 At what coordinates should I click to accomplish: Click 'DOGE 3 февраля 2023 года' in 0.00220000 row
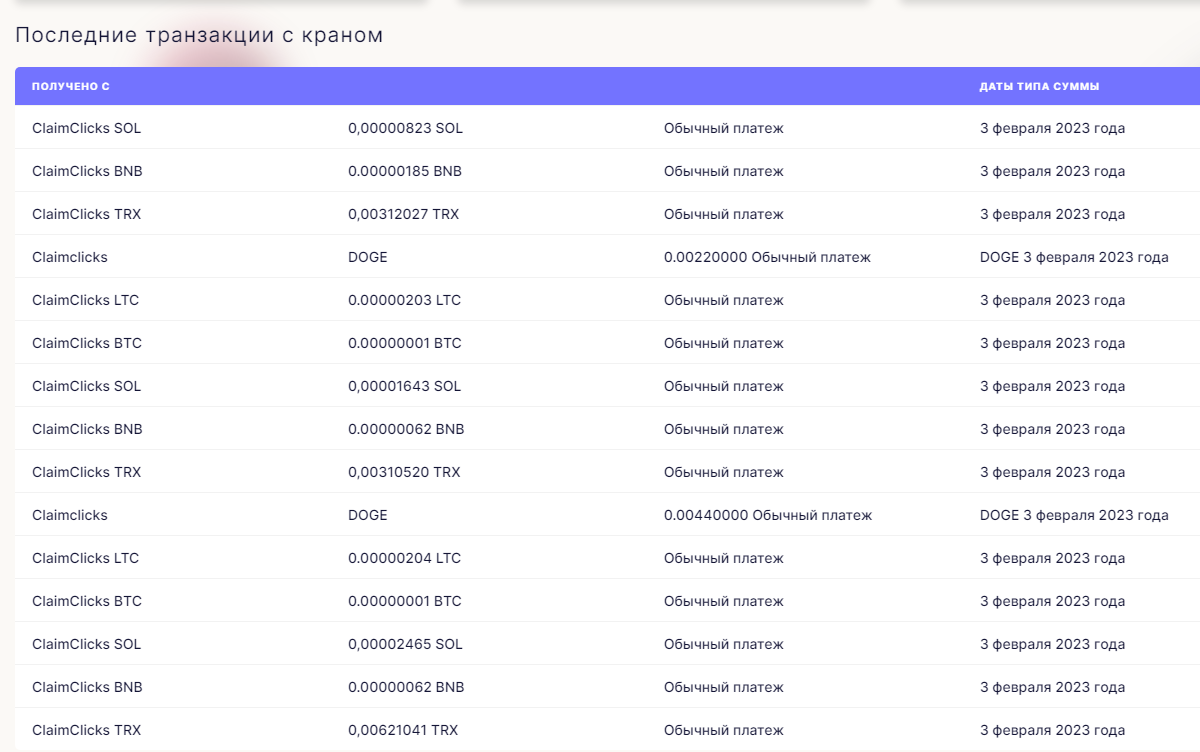[x=1074, y=257]
